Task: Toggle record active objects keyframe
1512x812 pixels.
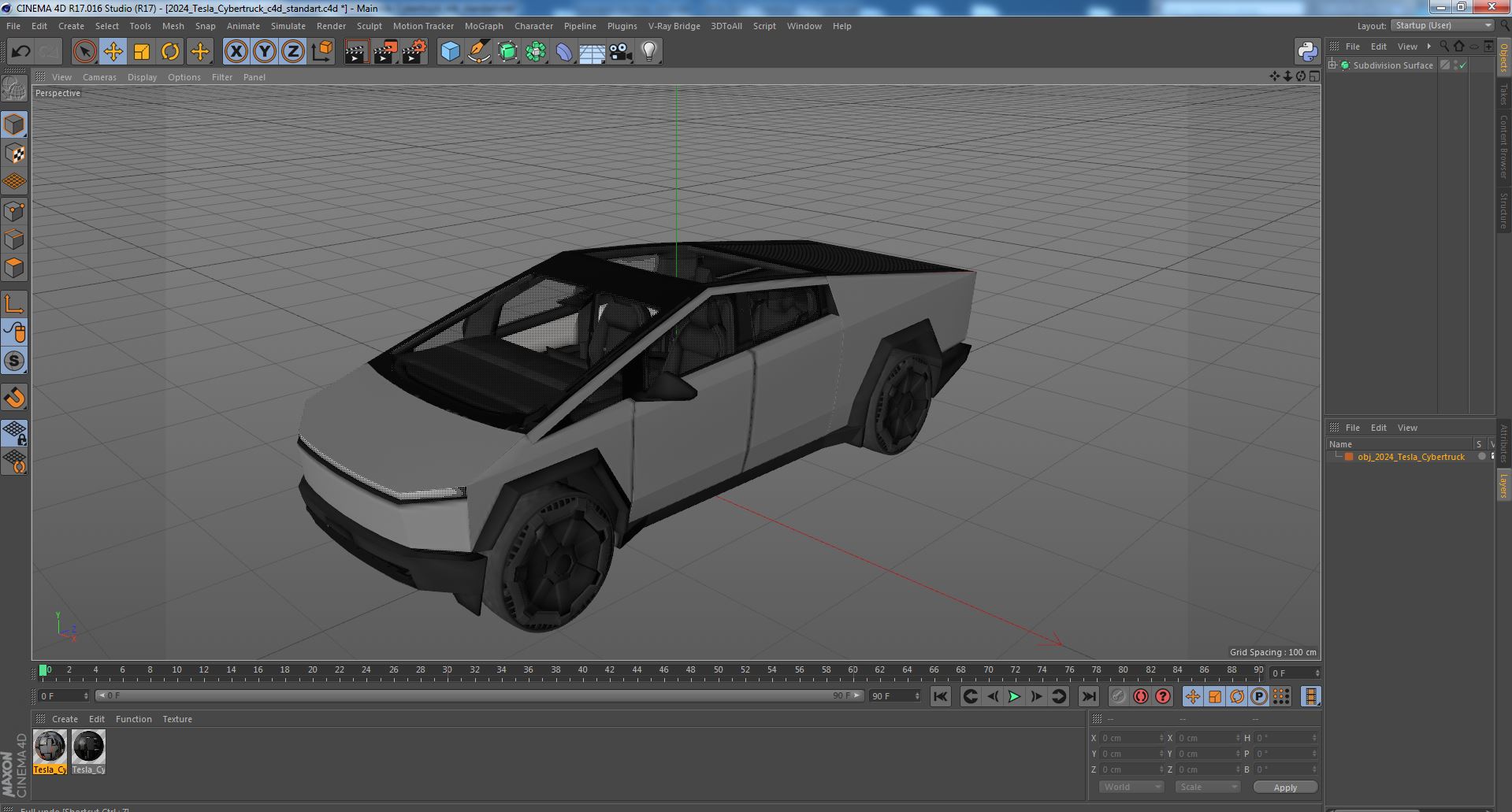Action: coord(1119,696)
